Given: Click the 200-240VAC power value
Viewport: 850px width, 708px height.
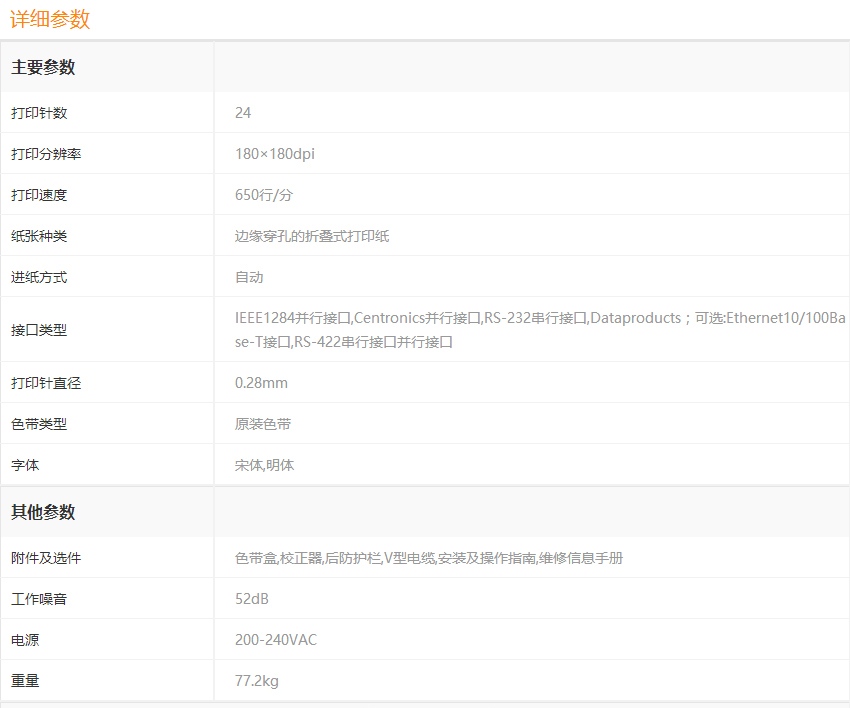Looking at the screenshot, I should 276,640.
